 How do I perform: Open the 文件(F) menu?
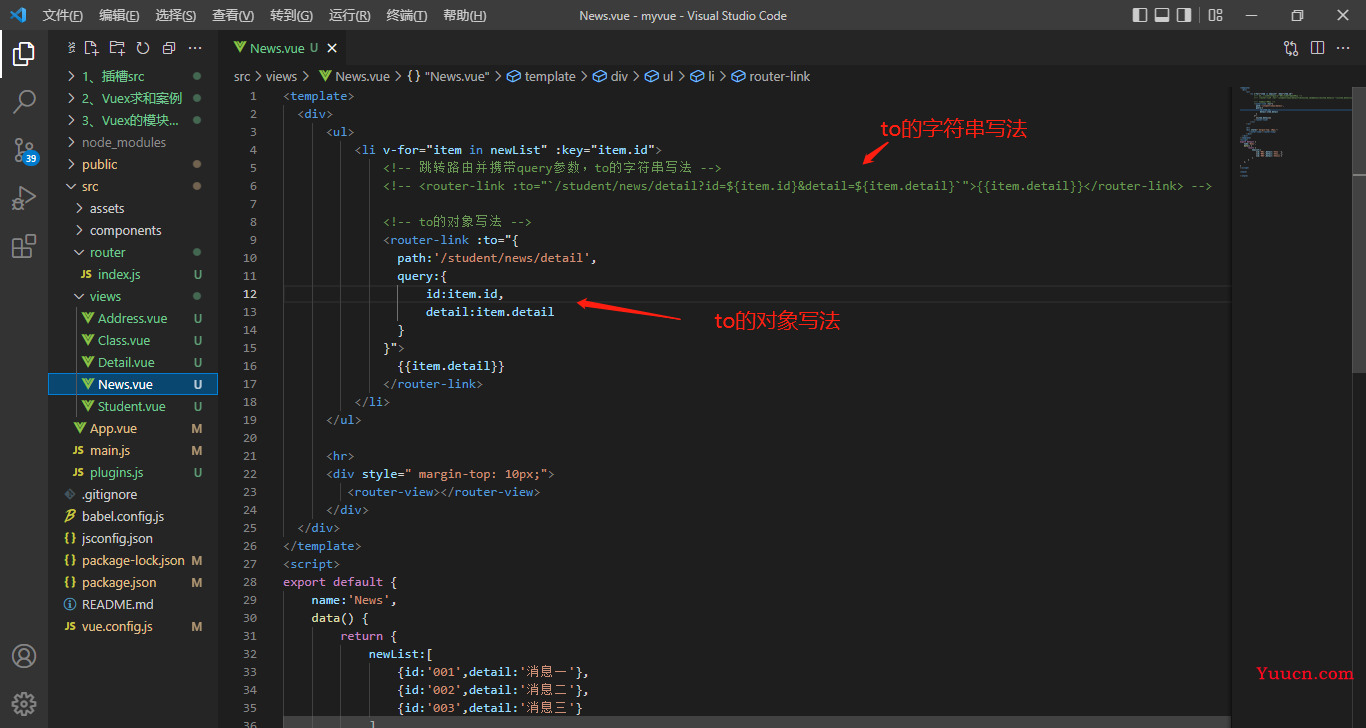pyautogui.click(x=63, y=15)
